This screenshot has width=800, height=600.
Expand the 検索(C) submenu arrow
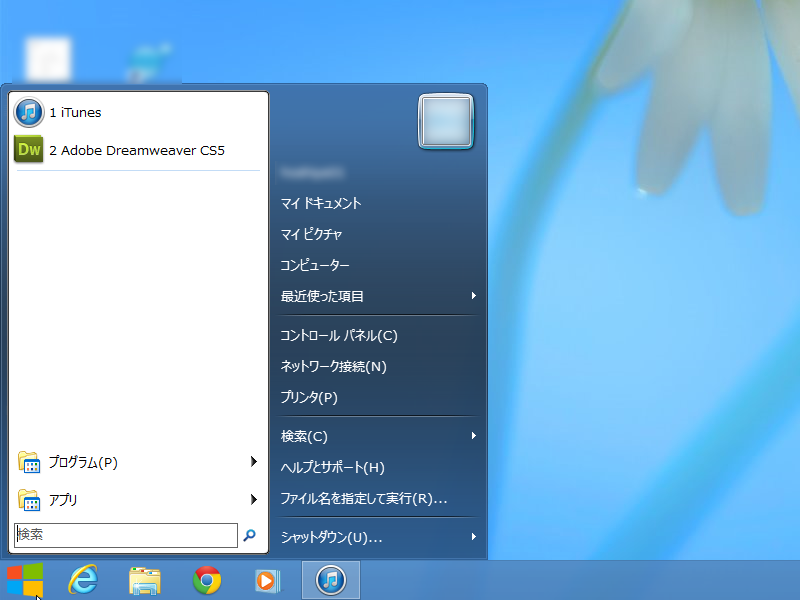tap(474, 436)
